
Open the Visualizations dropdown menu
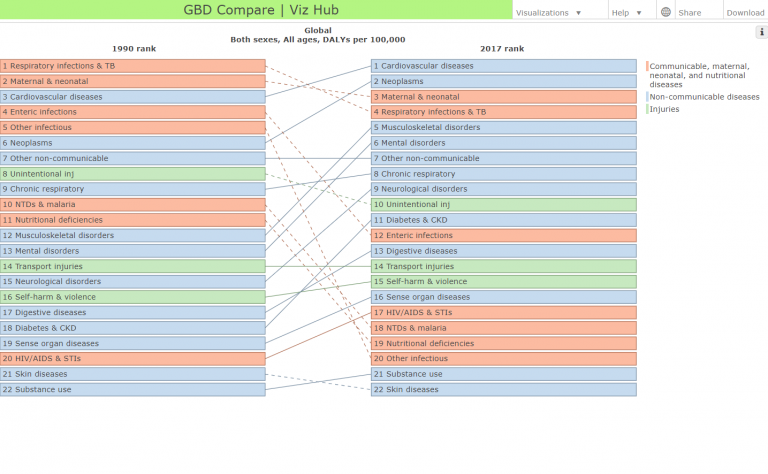point(548,13)
